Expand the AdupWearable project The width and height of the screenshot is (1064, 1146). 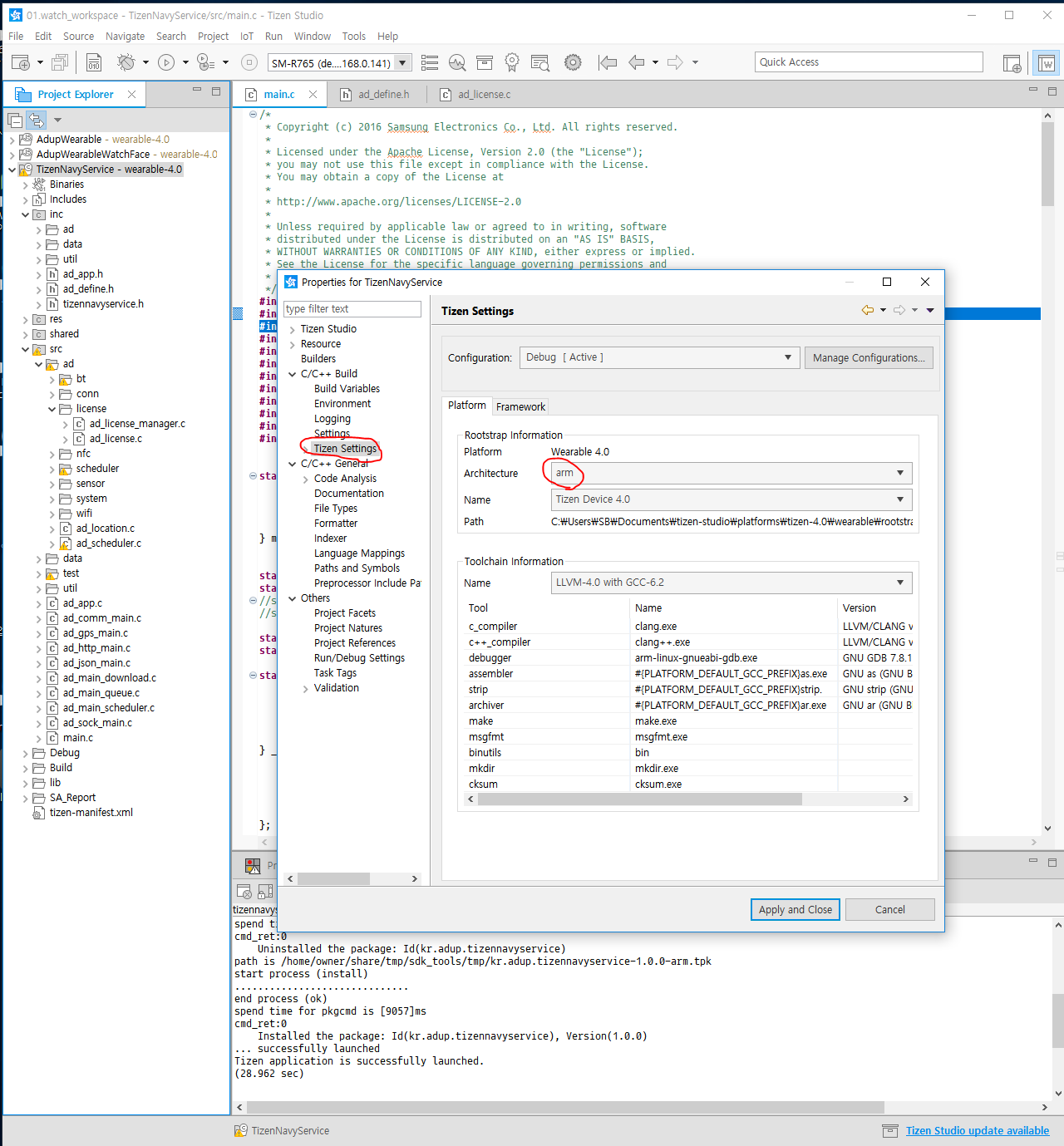12,140
